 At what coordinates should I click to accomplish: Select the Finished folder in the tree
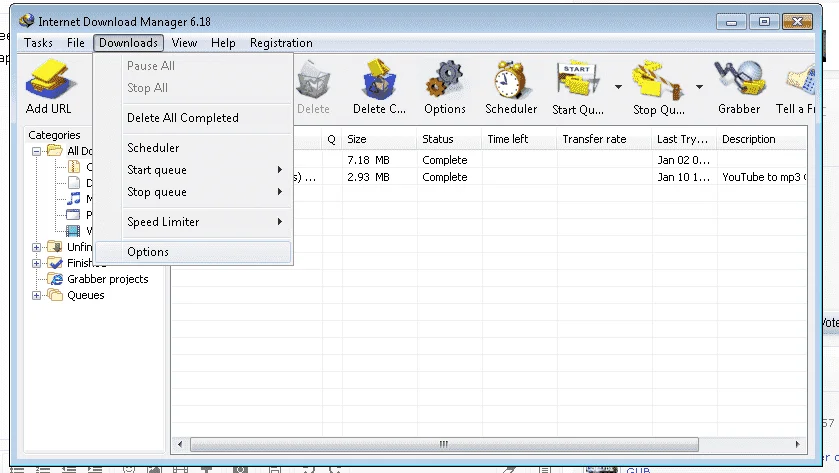click(x=70, y=263)
